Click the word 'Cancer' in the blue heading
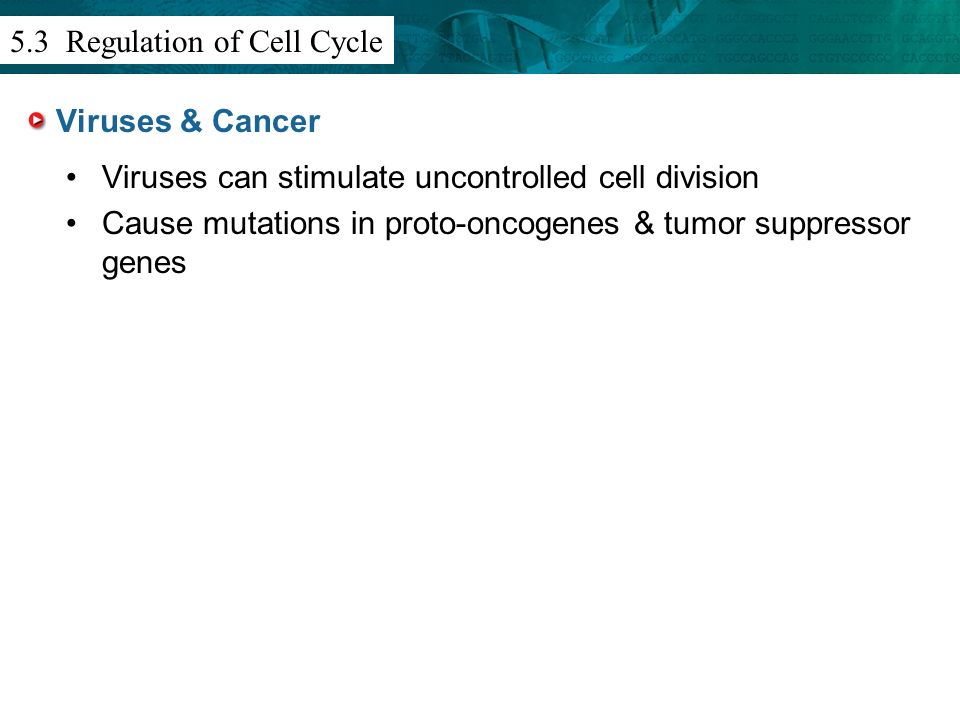960x720 pixels. [x=266, y=121]
